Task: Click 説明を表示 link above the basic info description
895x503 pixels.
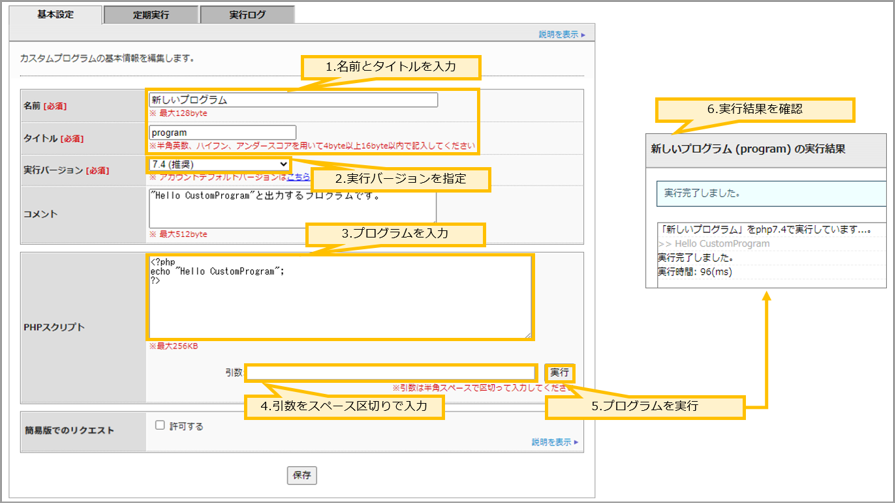Action: coord(561,35)
